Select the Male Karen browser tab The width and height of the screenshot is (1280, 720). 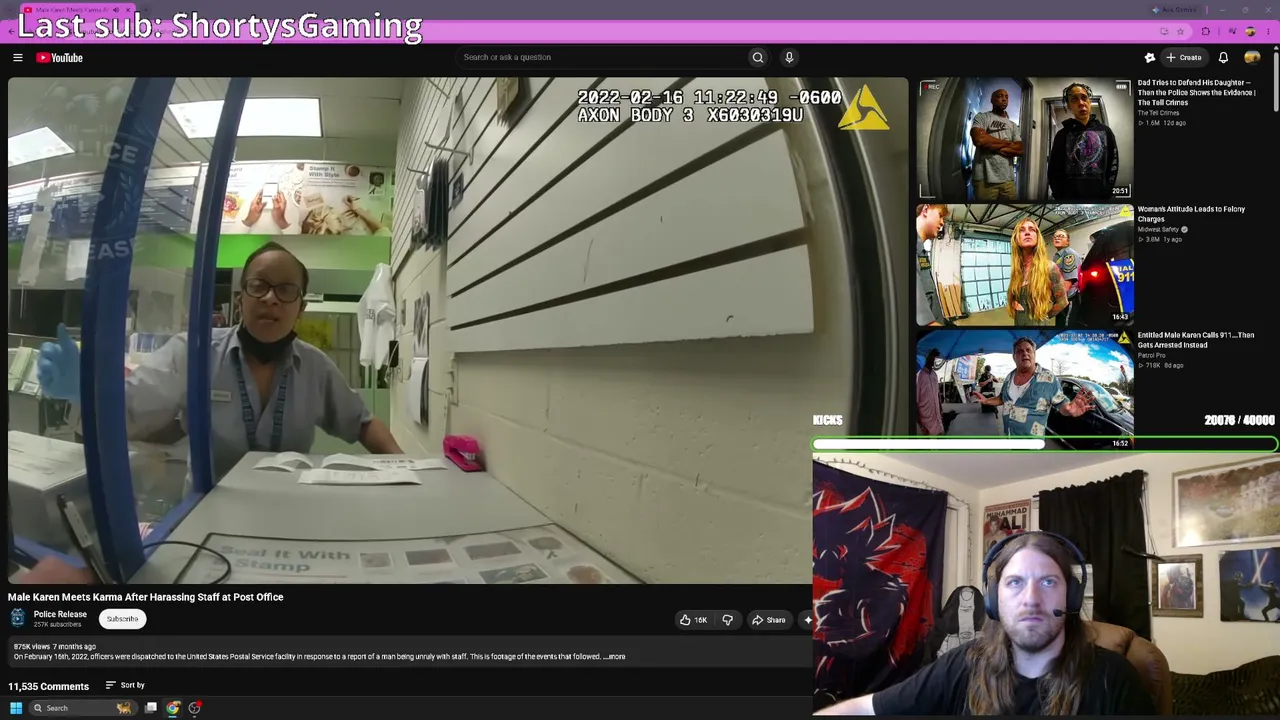click(76, 10)
